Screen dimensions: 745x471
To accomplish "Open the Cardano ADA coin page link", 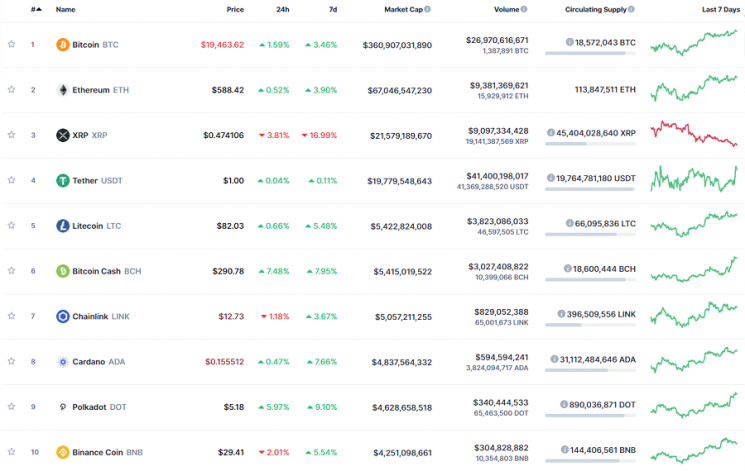I will 98,362.
